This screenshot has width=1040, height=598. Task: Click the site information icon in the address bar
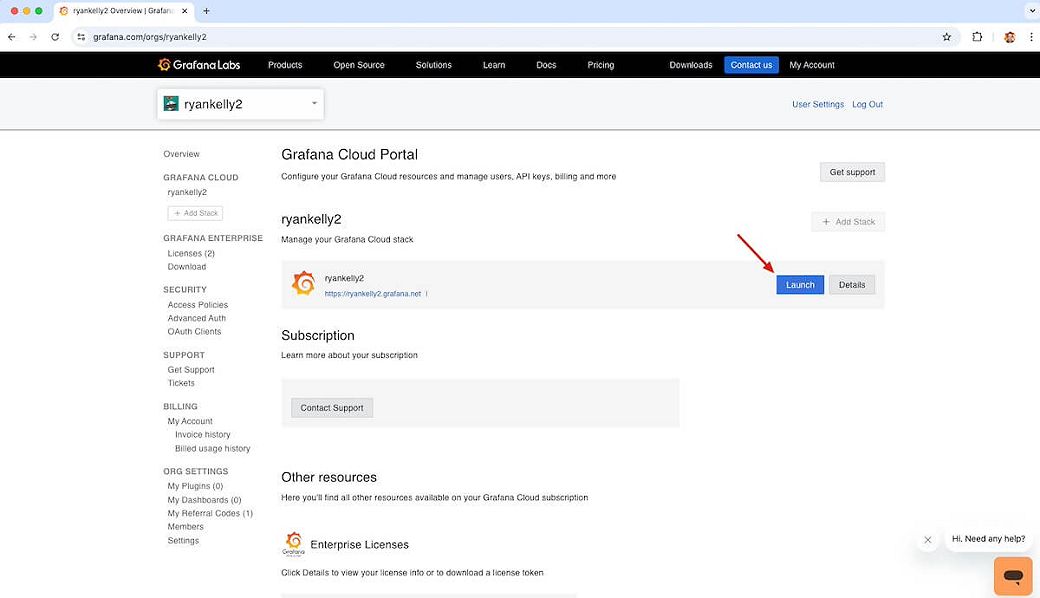click(80, 35)
